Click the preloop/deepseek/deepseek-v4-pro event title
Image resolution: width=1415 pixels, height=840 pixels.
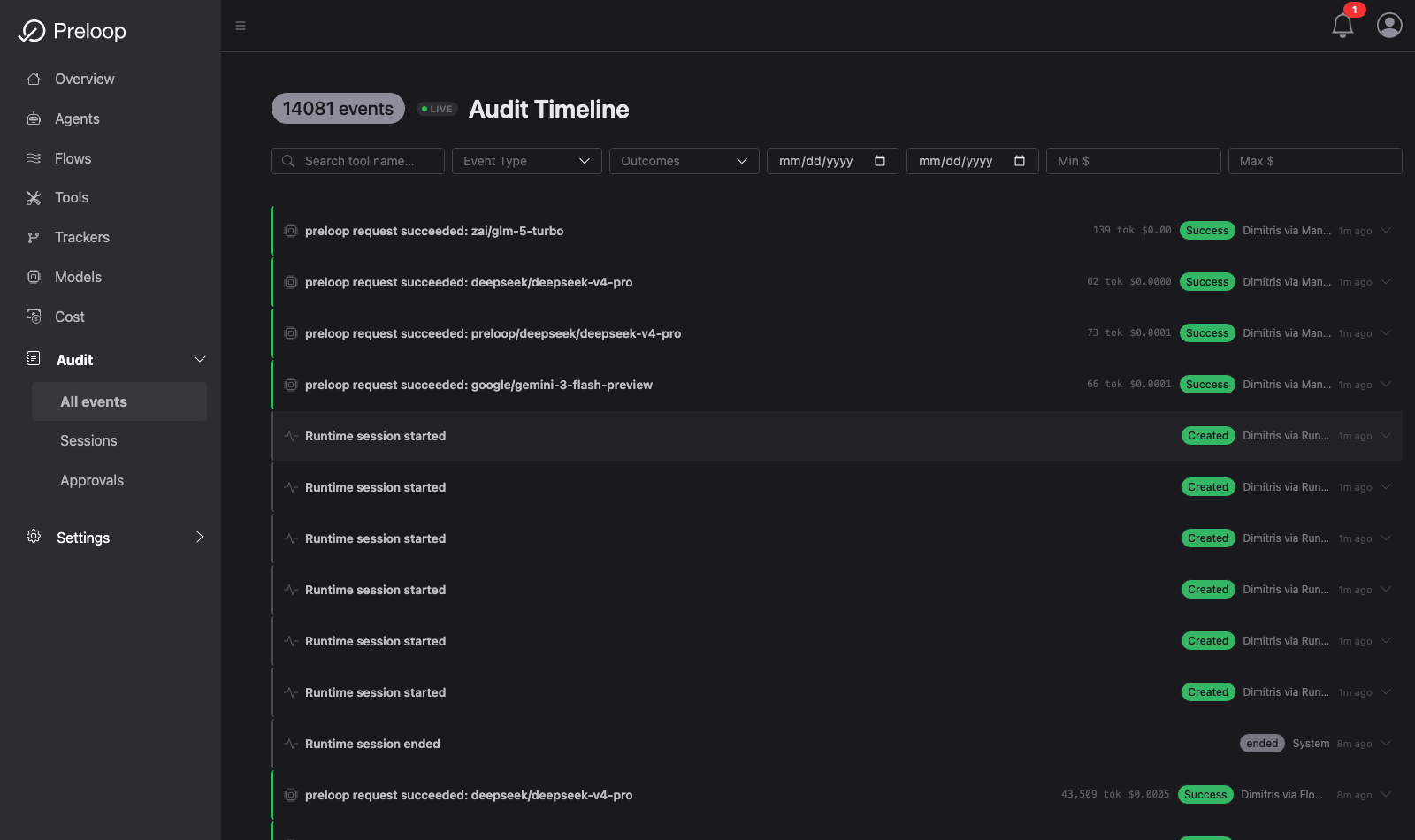click(x=493, y=333)
